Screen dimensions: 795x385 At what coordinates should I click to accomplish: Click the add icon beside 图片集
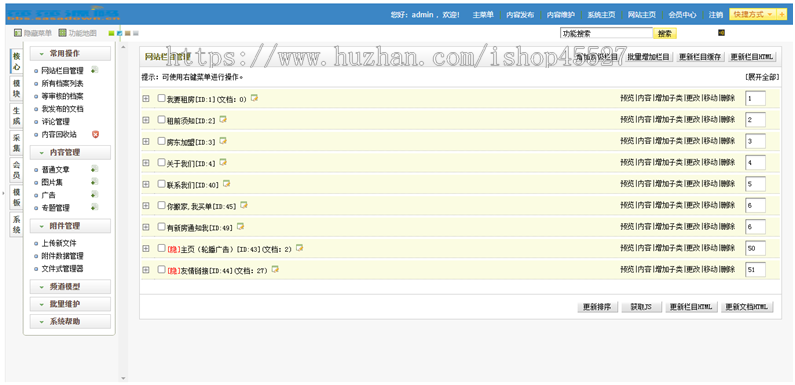(94, 182)
